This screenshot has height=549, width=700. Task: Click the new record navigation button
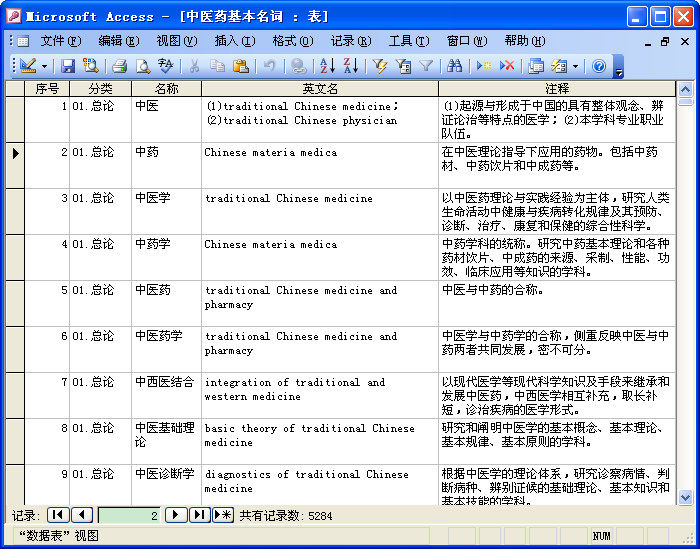223,515
